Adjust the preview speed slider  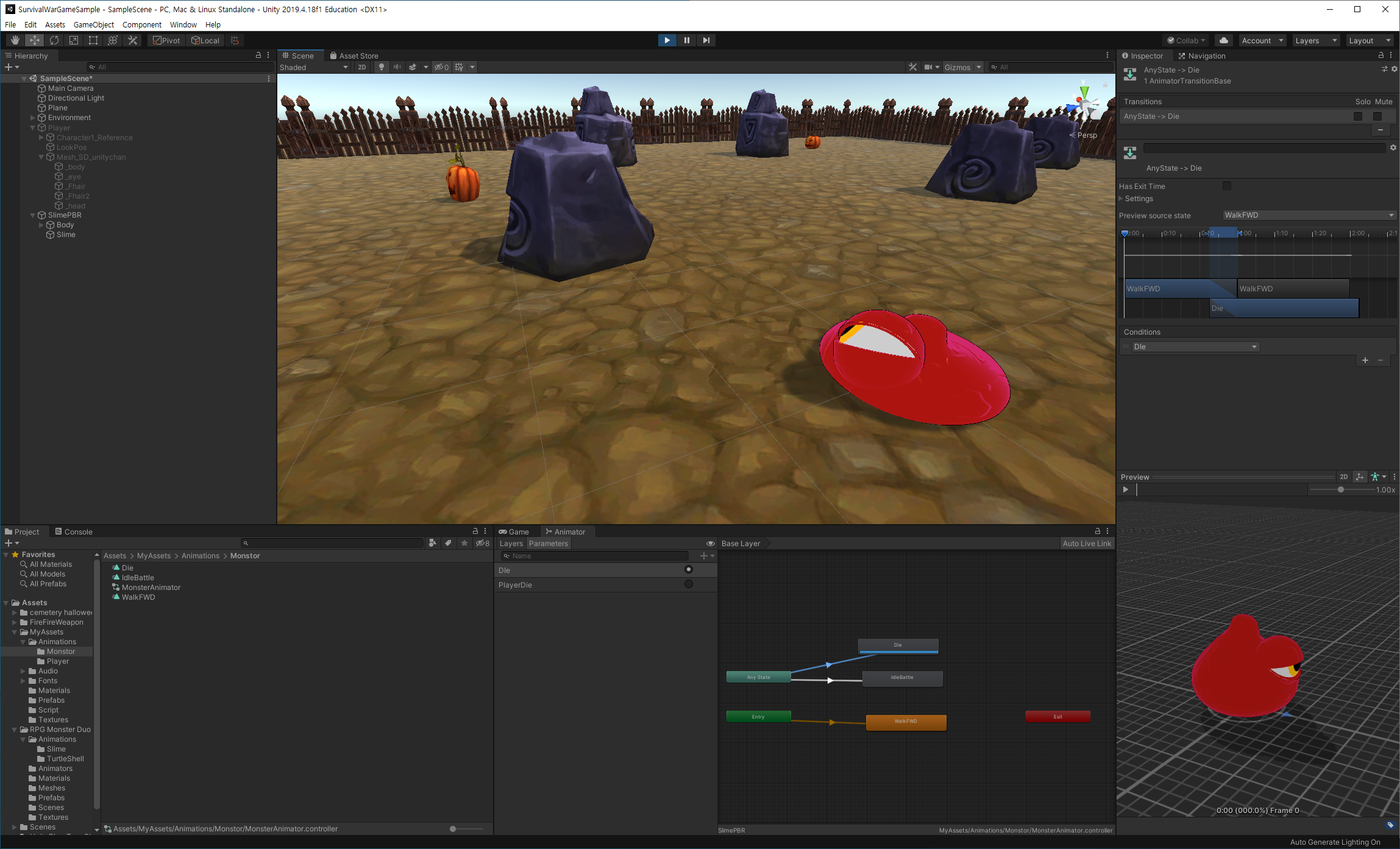click(1340, 490)
